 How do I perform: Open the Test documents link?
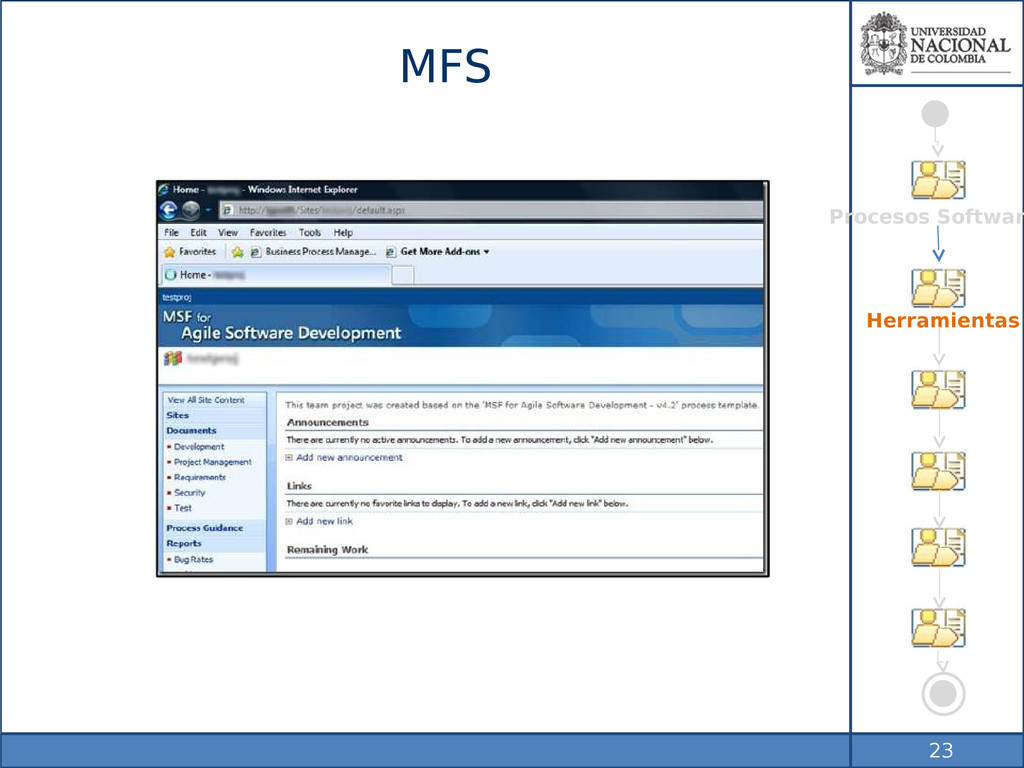[183, 508]
